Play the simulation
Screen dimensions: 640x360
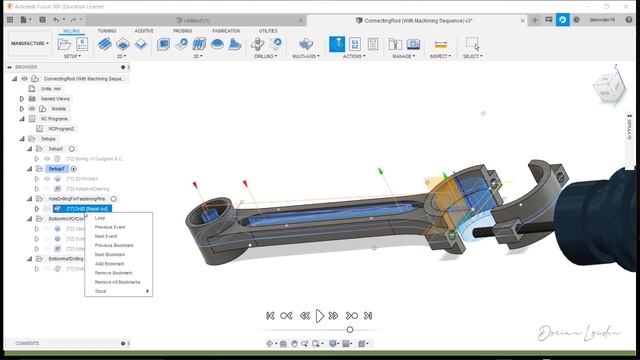coord(320,316)
